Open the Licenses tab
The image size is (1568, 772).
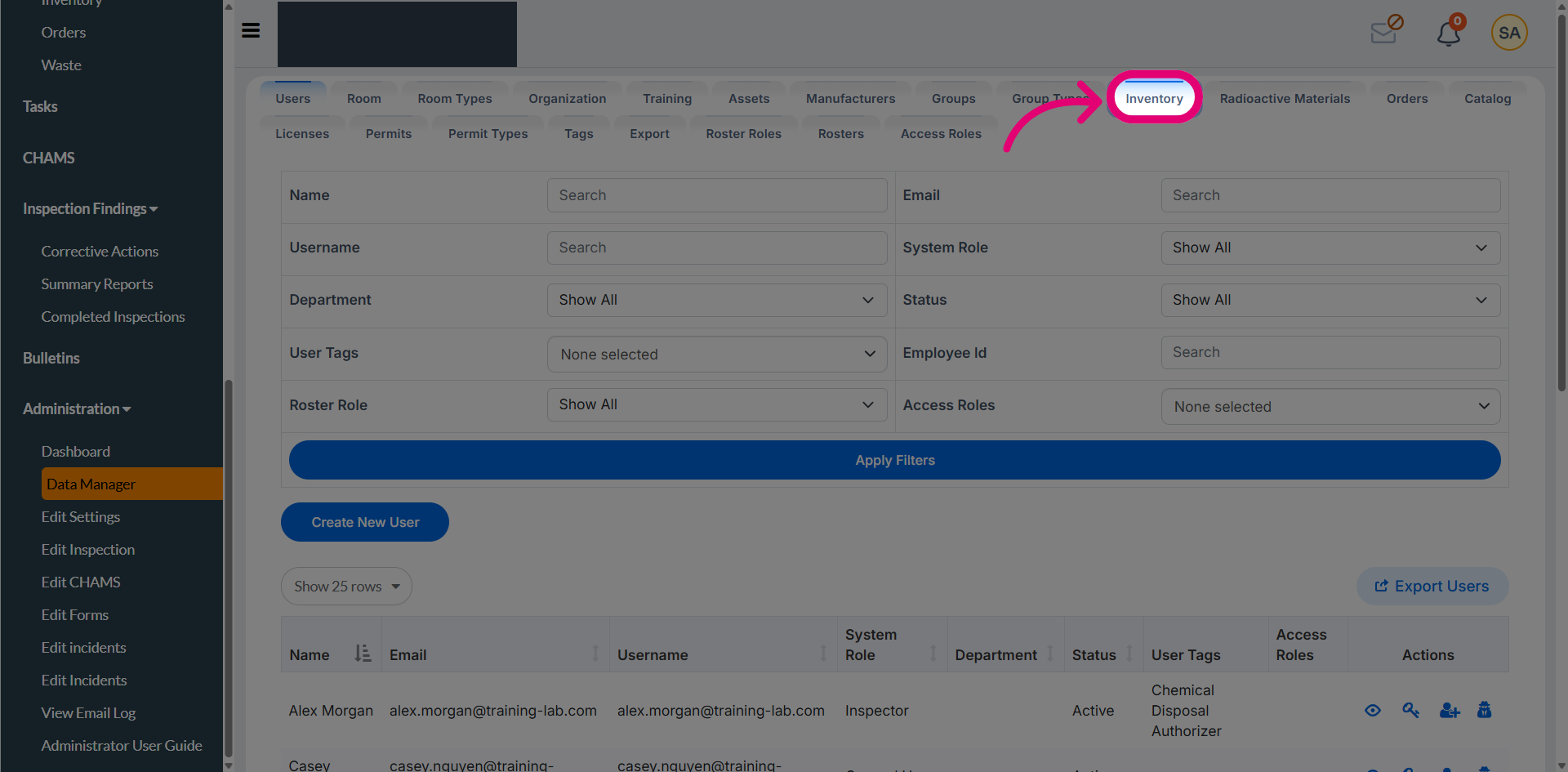(302, 133)
